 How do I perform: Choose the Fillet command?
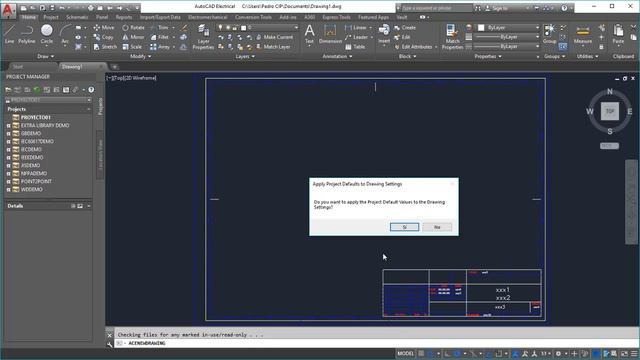[x=160, y=37]
